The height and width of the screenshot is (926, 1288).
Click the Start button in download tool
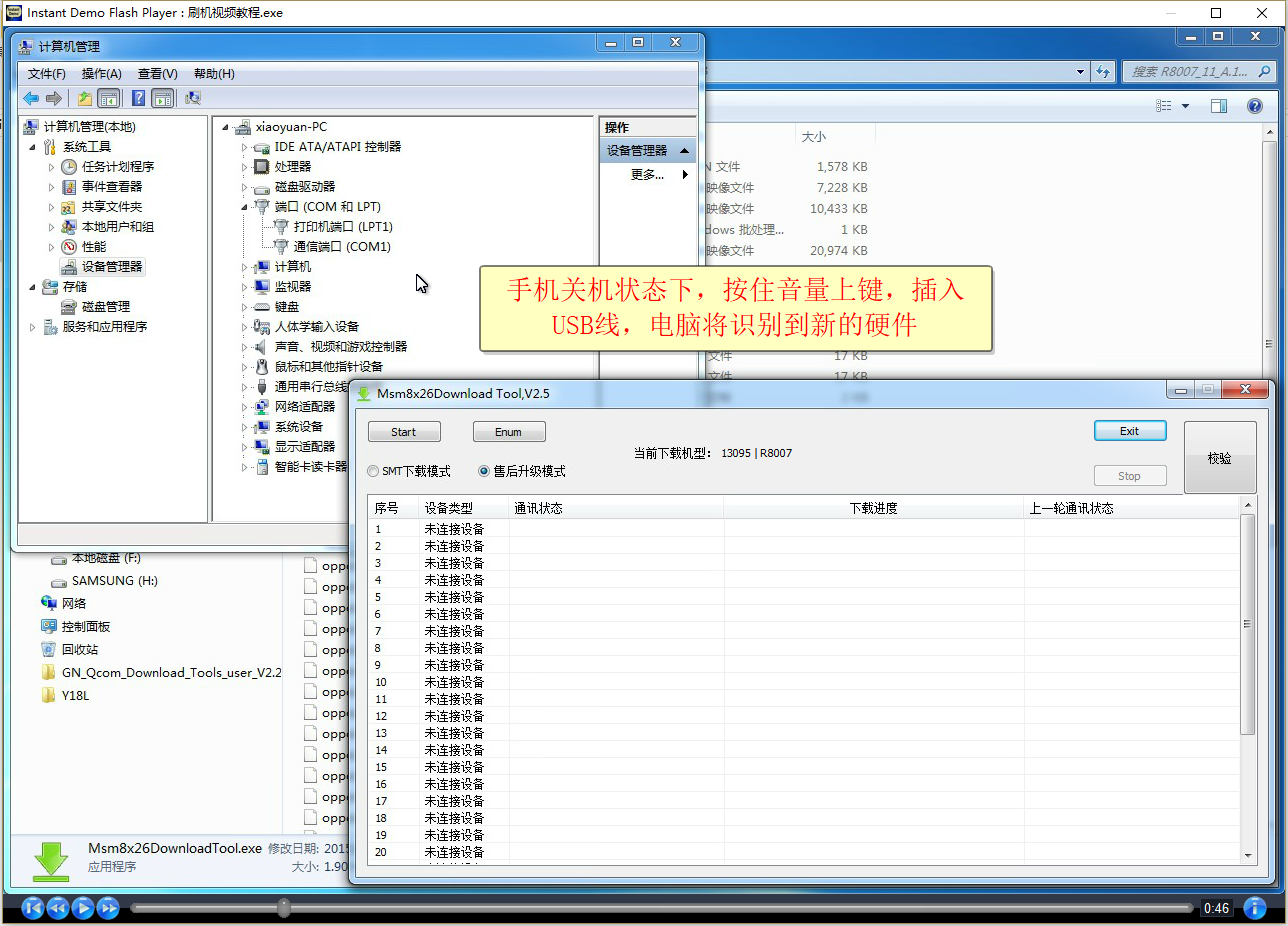[x=404, y=432]
